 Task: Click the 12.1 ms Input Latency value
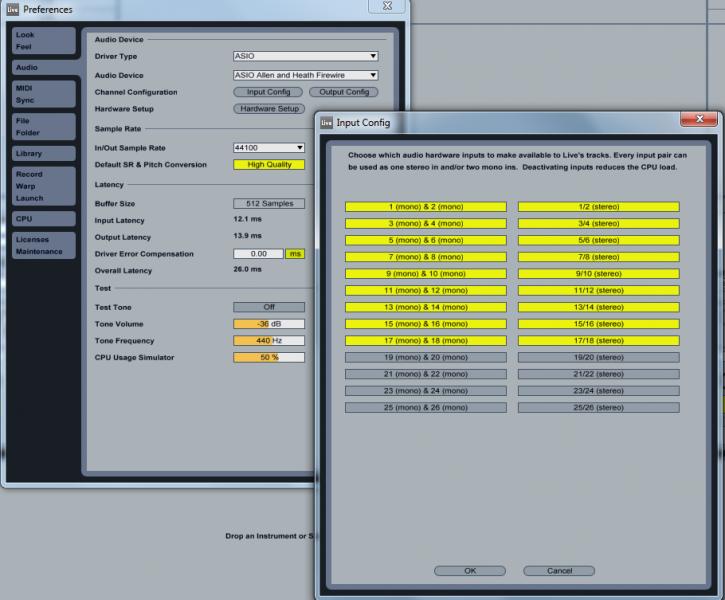[x=247, y=219]
